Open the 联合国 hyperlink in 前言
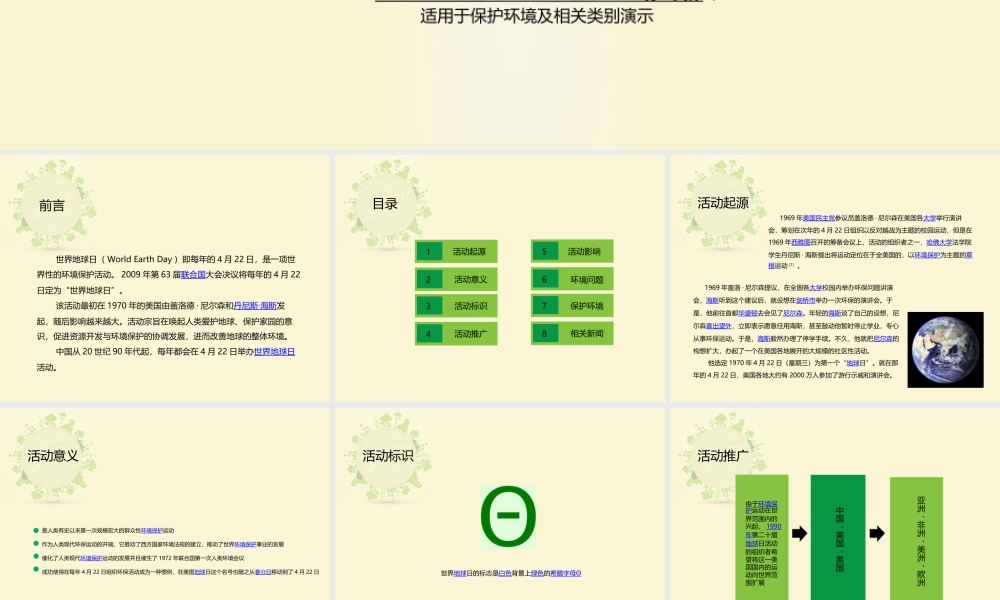1000x600 pixels. 193,274
